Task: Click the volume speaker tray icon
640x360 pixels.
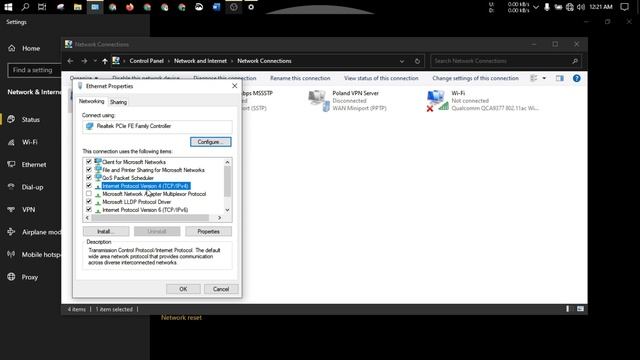Action: point(581,7)
